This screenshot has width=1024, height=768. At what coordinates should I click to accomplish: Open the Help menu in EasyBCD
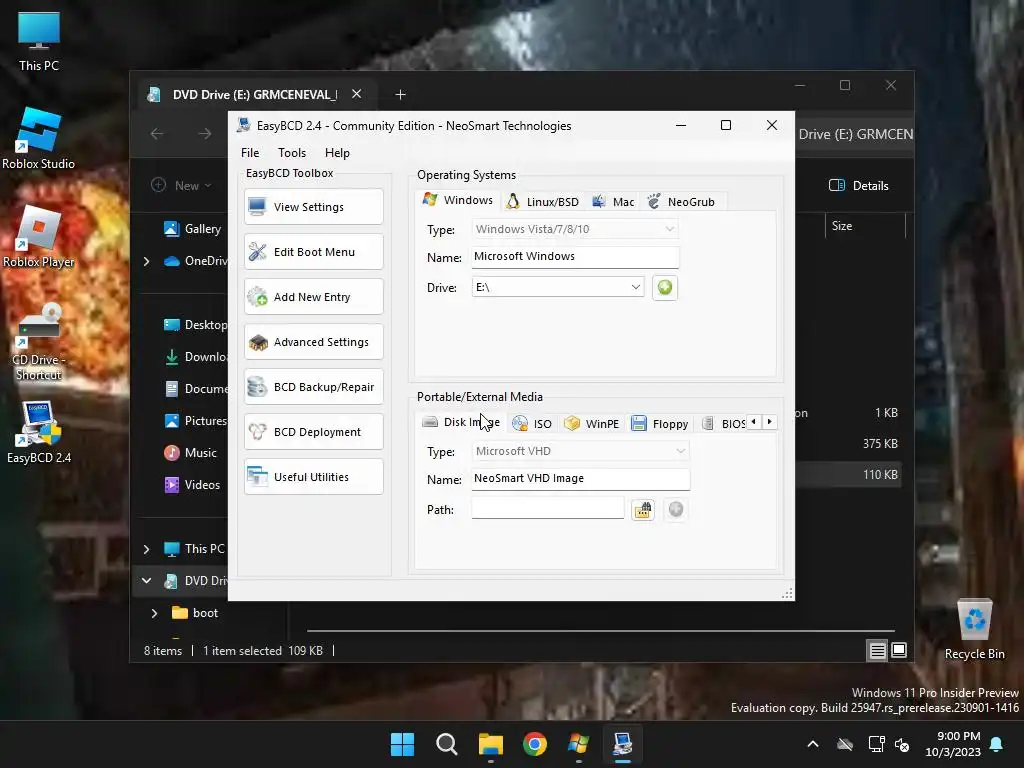337,153
